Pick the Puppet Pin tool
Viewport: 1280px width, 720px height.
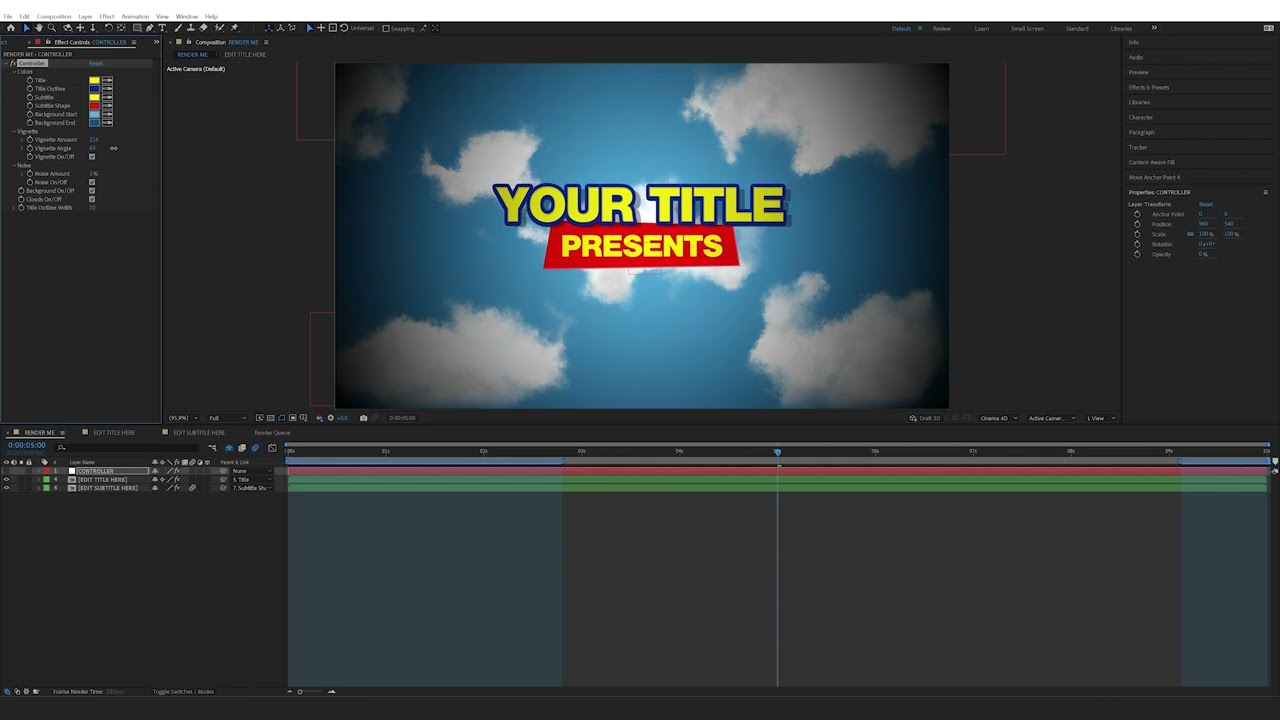pyautogui.click(x=234, y=28)
